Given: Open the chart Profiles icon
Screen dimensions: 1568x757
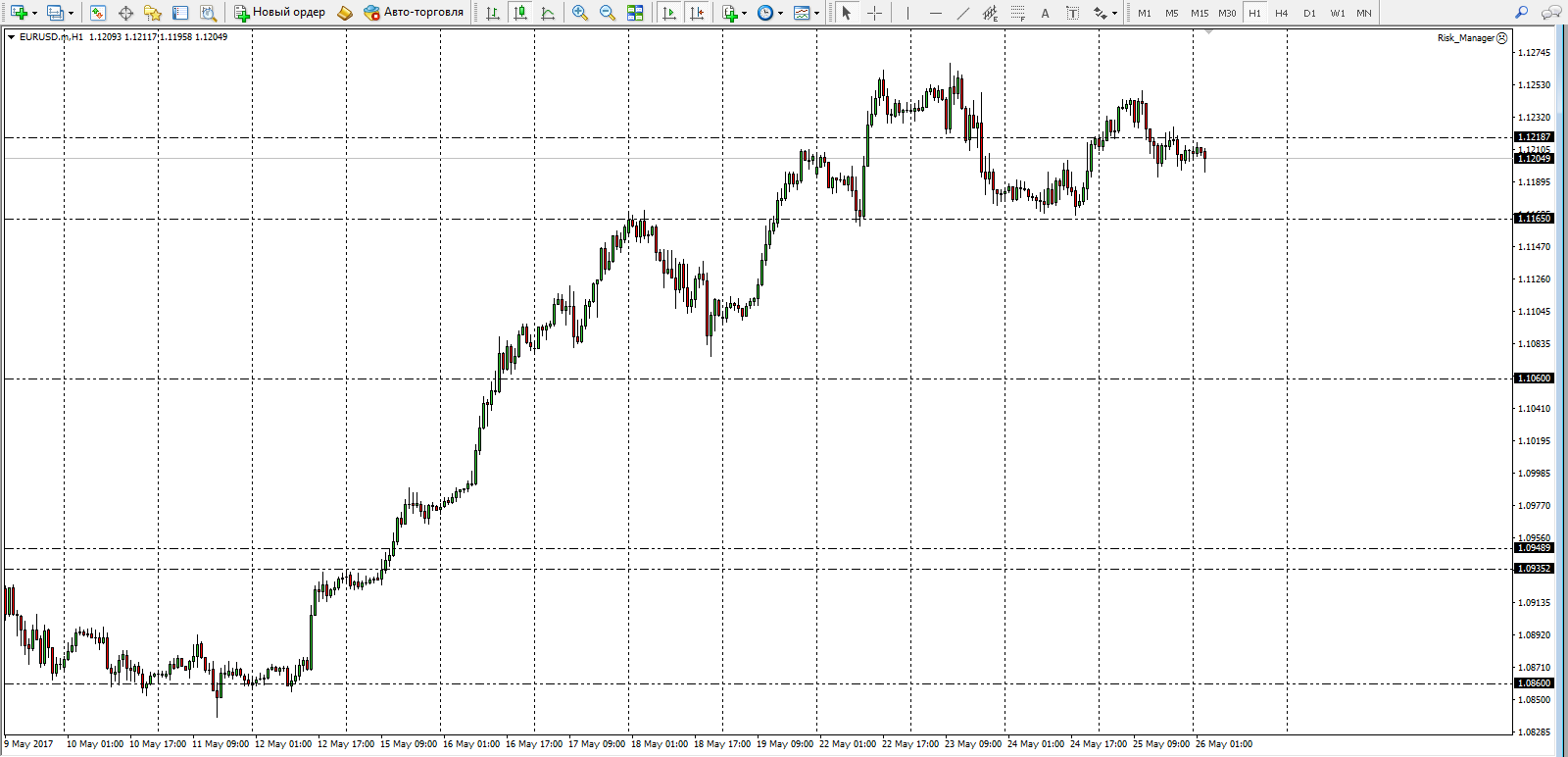Looking at the screenshot, I should tap(55, 13).
